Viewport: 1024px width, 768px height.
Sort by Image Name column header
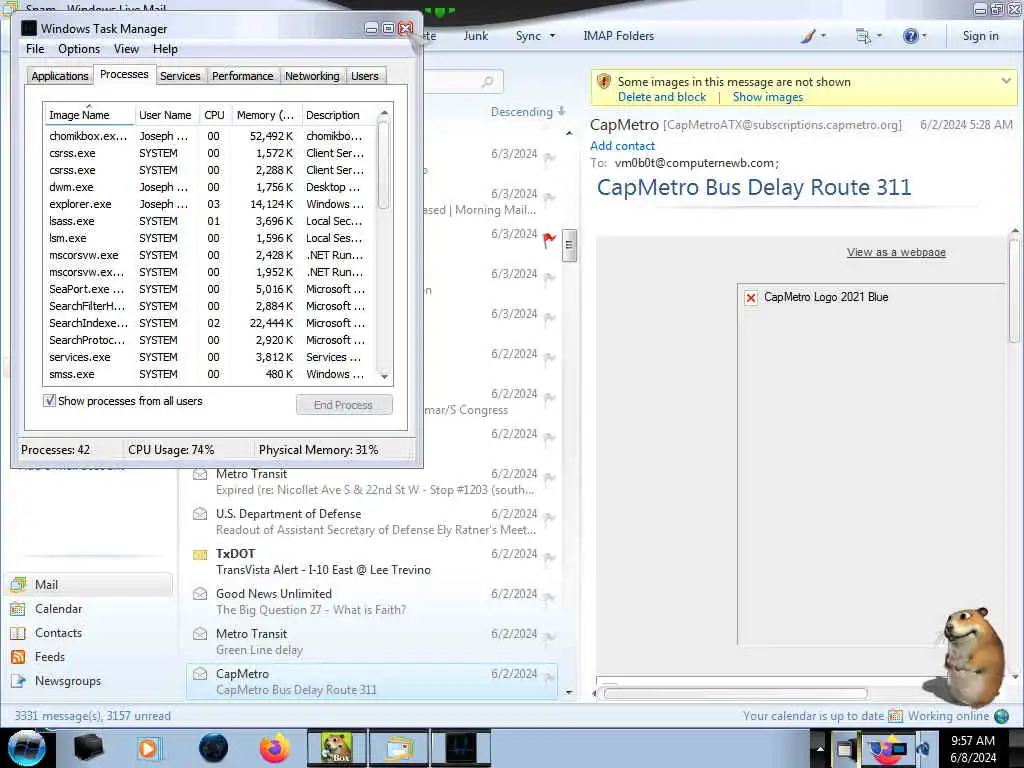point(89,115)
